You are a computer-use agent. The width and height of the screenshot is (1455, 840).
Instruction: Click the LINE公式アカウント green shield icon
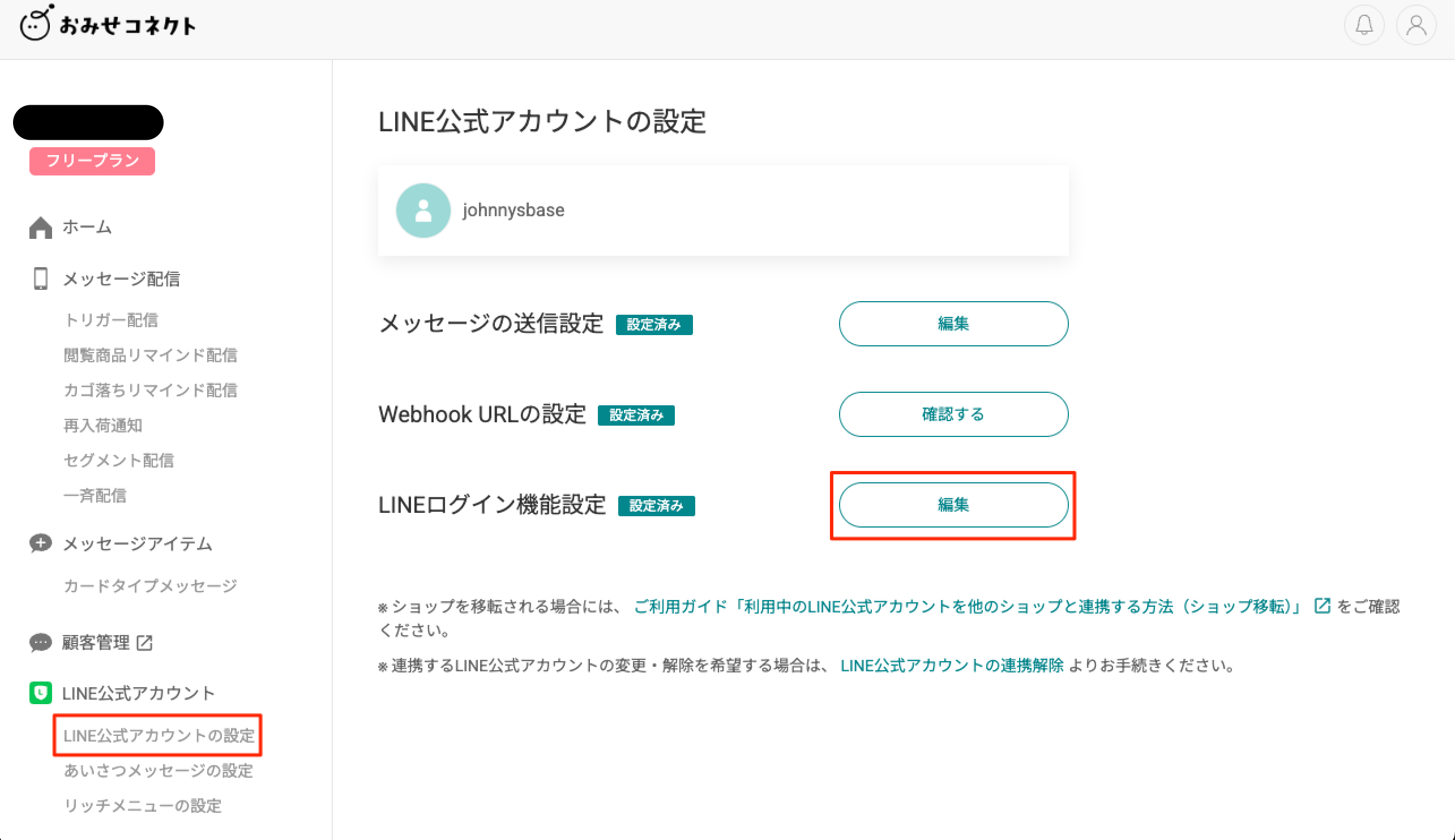coord(40,693)
